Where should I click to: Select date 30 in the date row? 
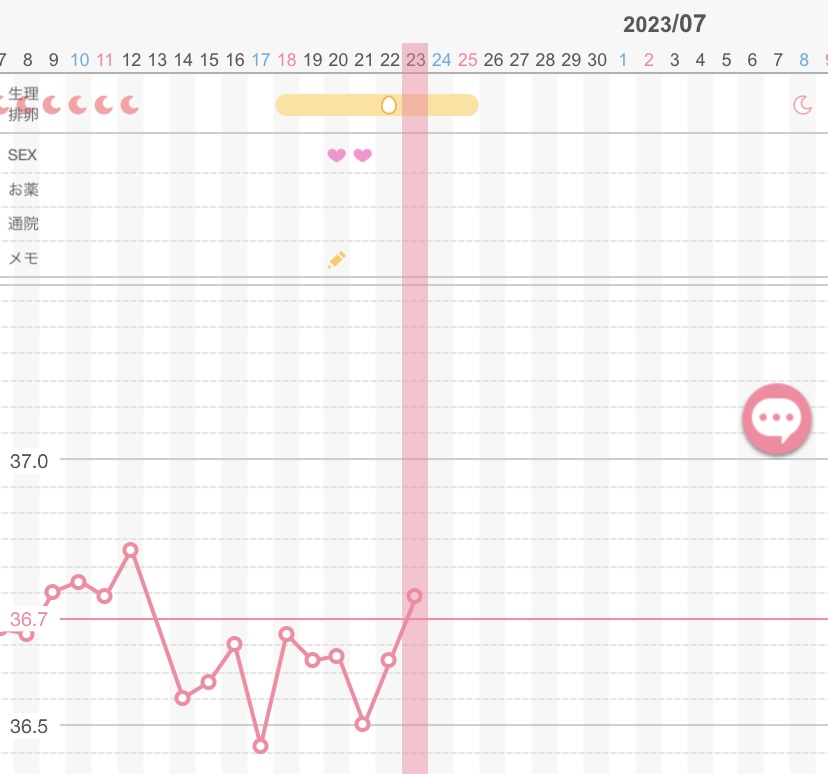pos(597,60)
